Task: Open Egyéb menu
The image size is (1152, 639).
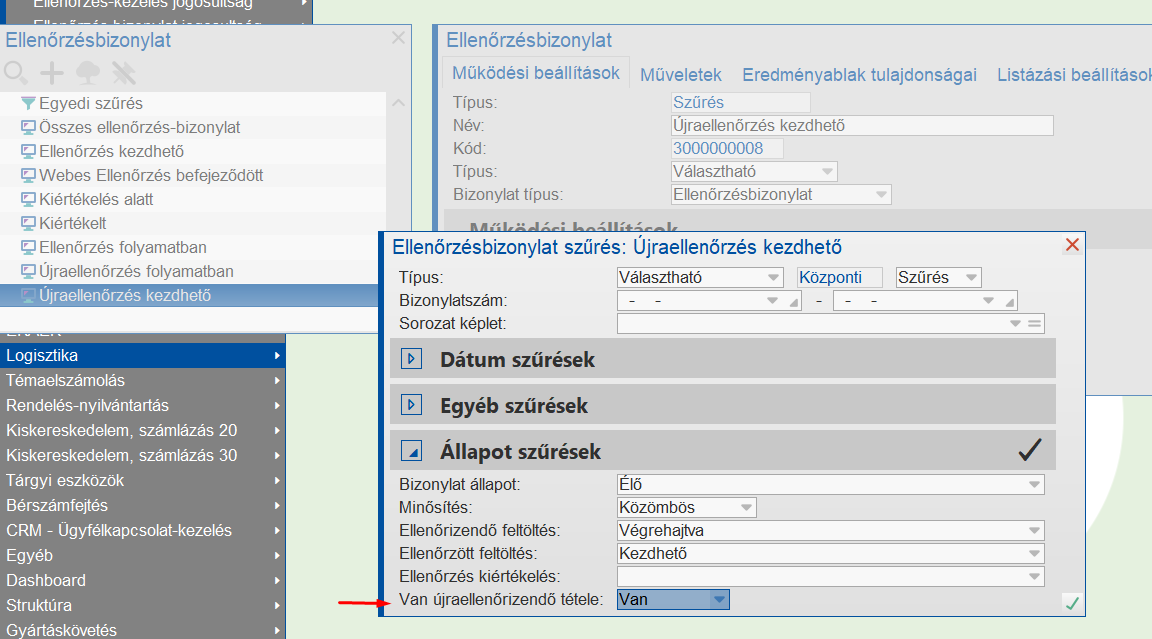Action: [143, 555]
